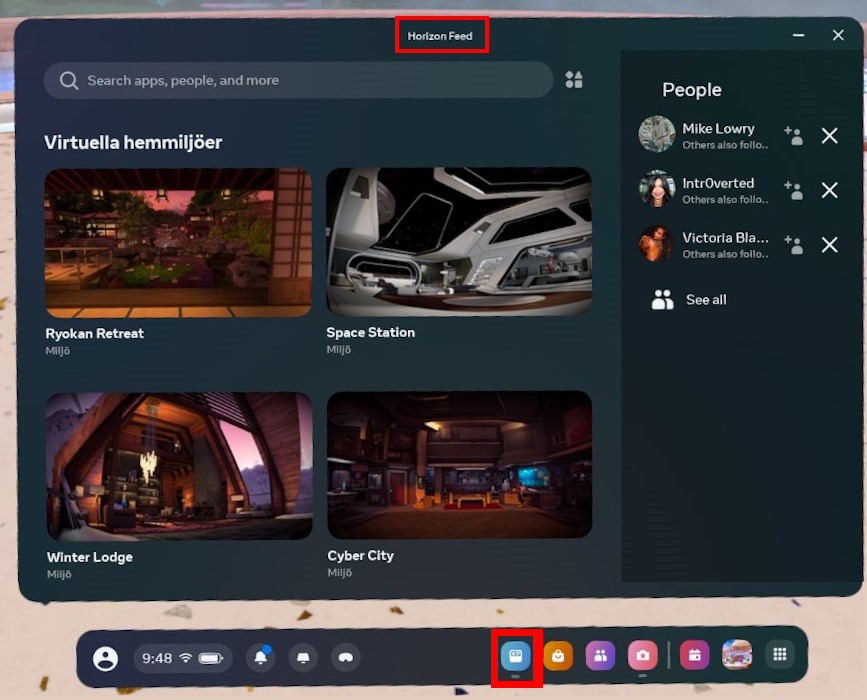Screen dimensions: 867x700
Task: Dismiss Victoria Bla... suggestion
Action: 829,245
